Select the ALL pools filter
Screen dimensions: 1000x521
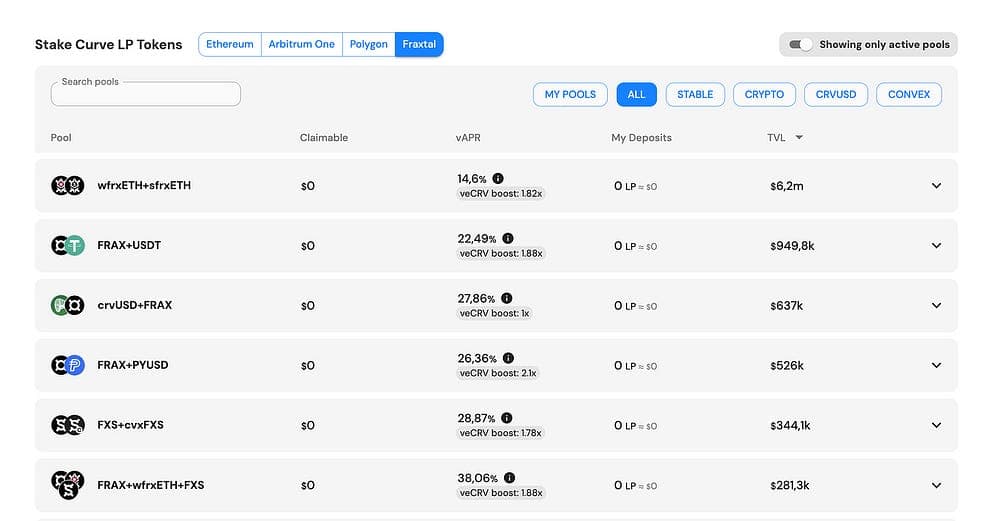[x=636, y=94]
